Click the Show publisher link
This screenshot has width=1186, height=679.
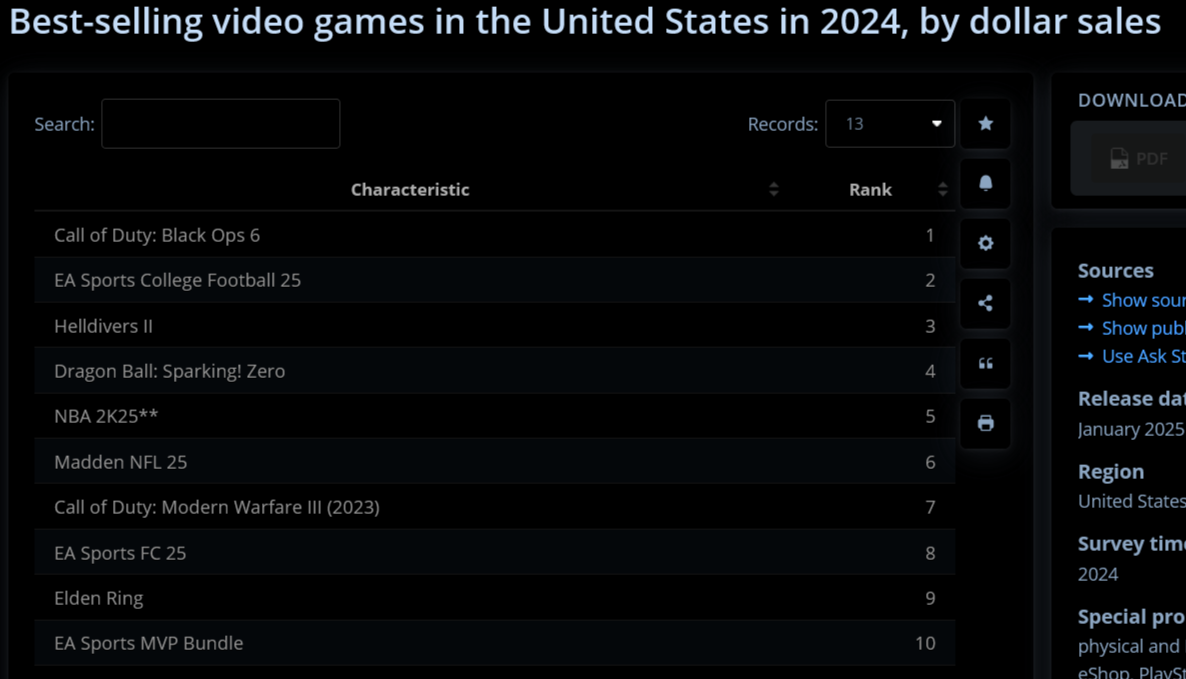tap(1144, 328)
